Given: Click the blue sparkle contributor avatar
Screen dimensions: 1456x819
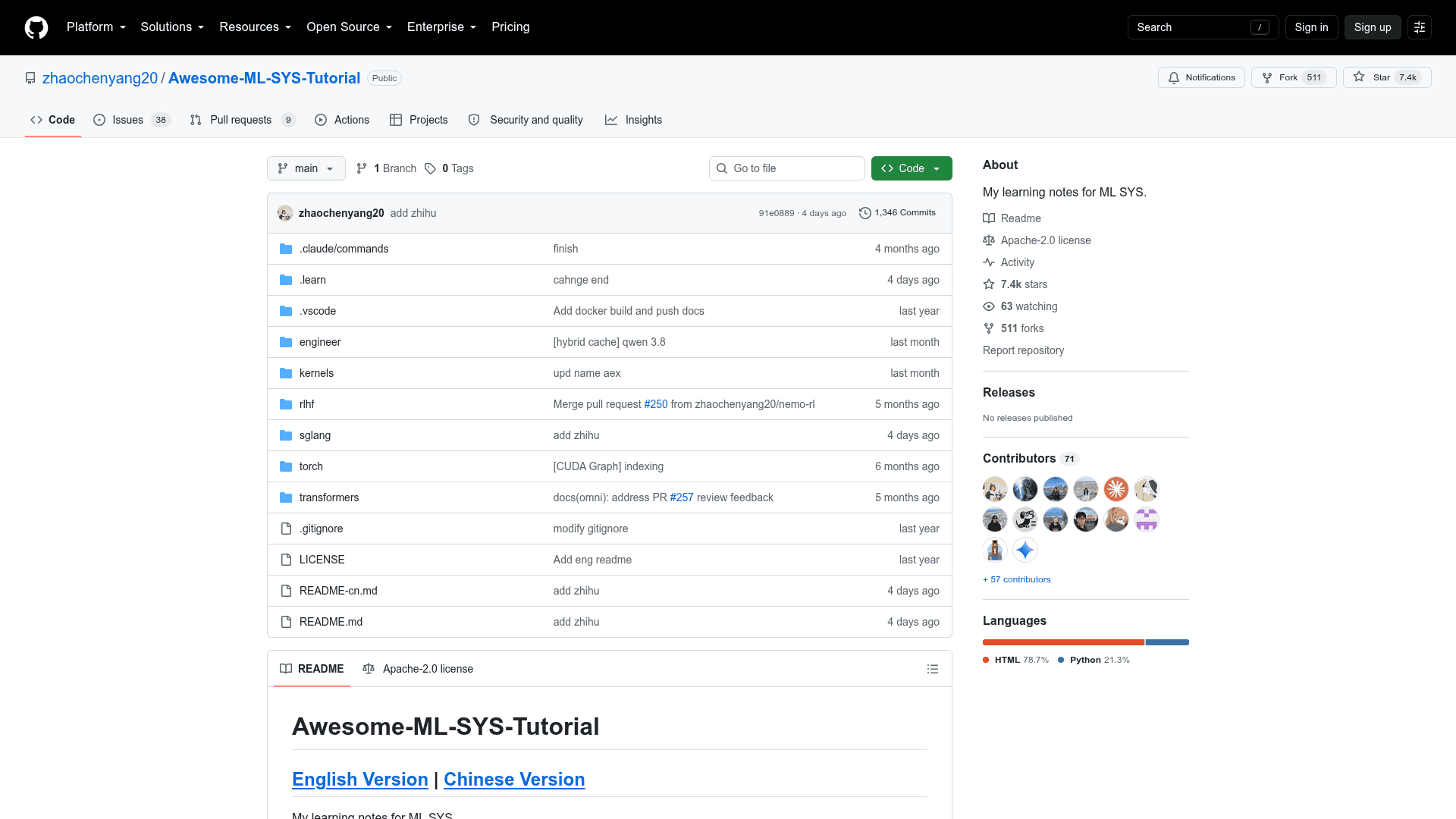Looking at the screenshot, I should [x=1025, y=550].
